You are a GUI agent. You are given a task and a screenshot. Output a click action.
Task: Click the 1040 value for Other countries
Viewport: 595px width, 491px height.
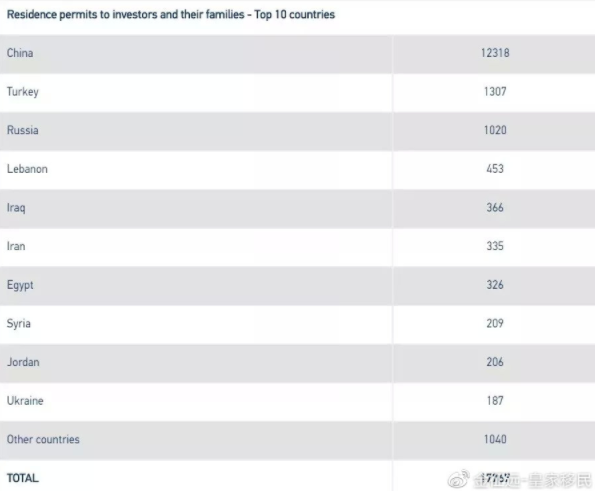click(495, 439)
